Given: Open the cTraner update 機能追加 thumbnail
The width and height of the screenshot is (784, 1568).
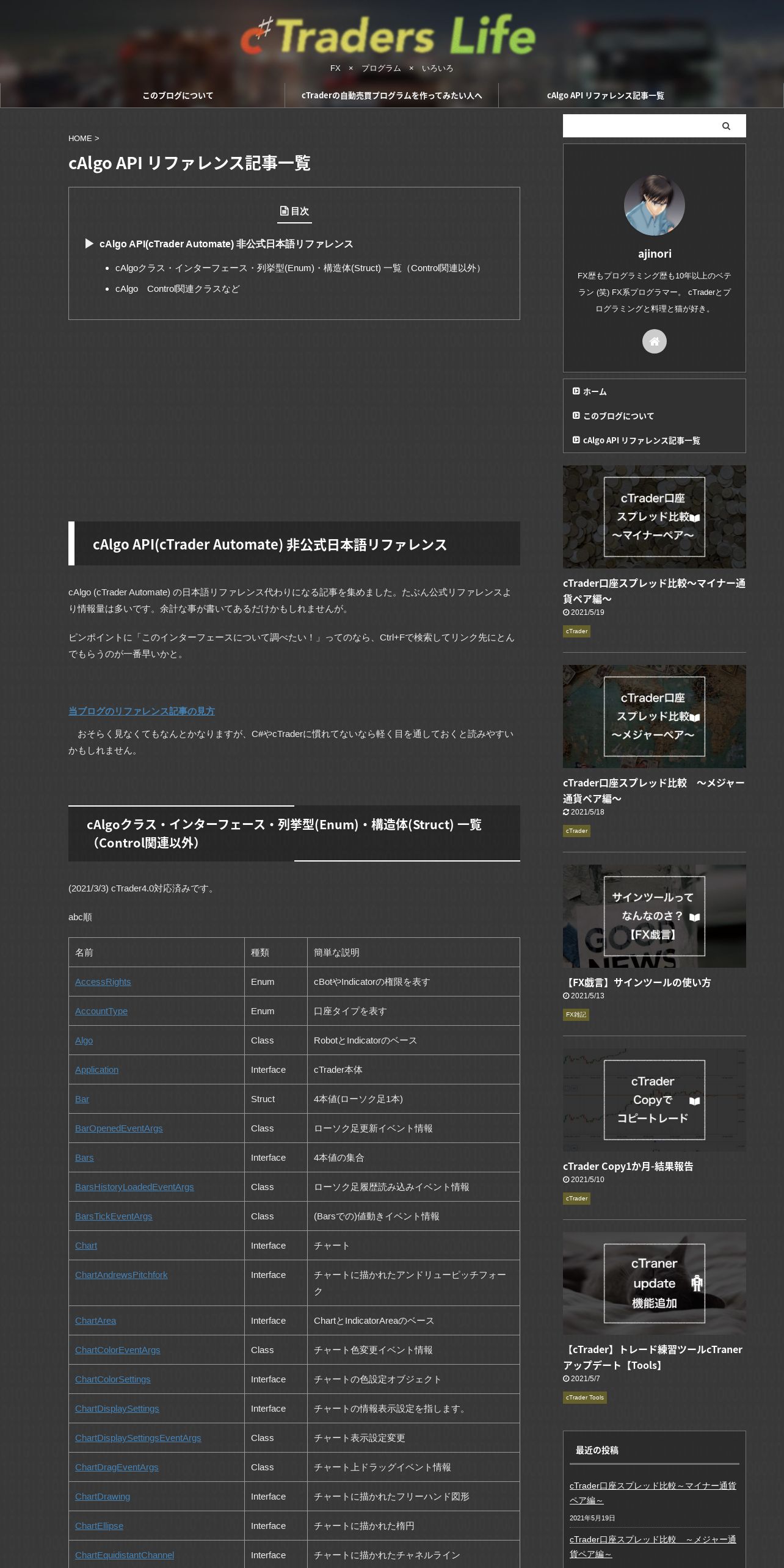Looking at the screenshot, I should [654, 1283].
